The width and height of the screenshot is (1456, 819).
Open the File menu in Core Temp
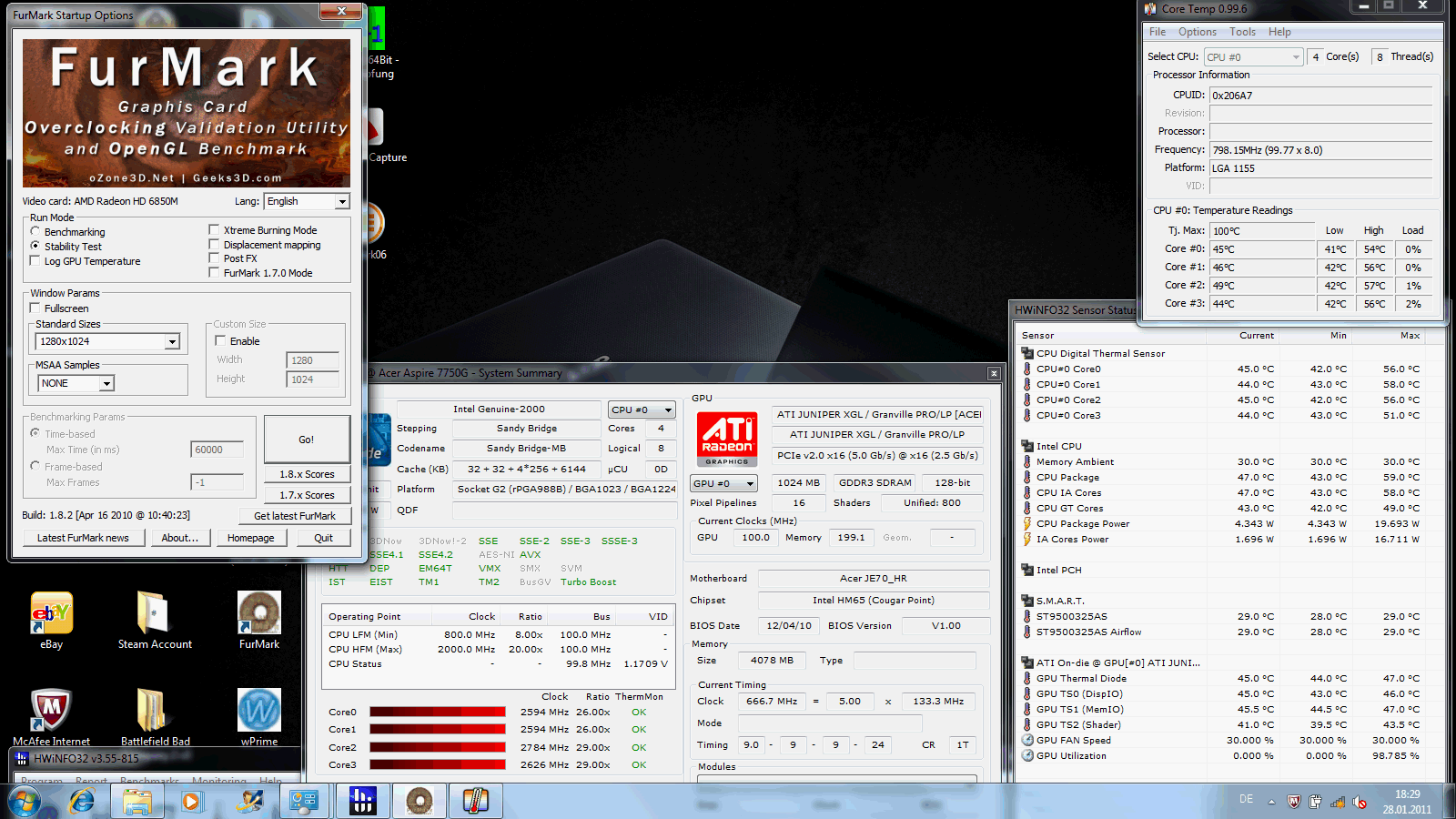click(1158, 32)
